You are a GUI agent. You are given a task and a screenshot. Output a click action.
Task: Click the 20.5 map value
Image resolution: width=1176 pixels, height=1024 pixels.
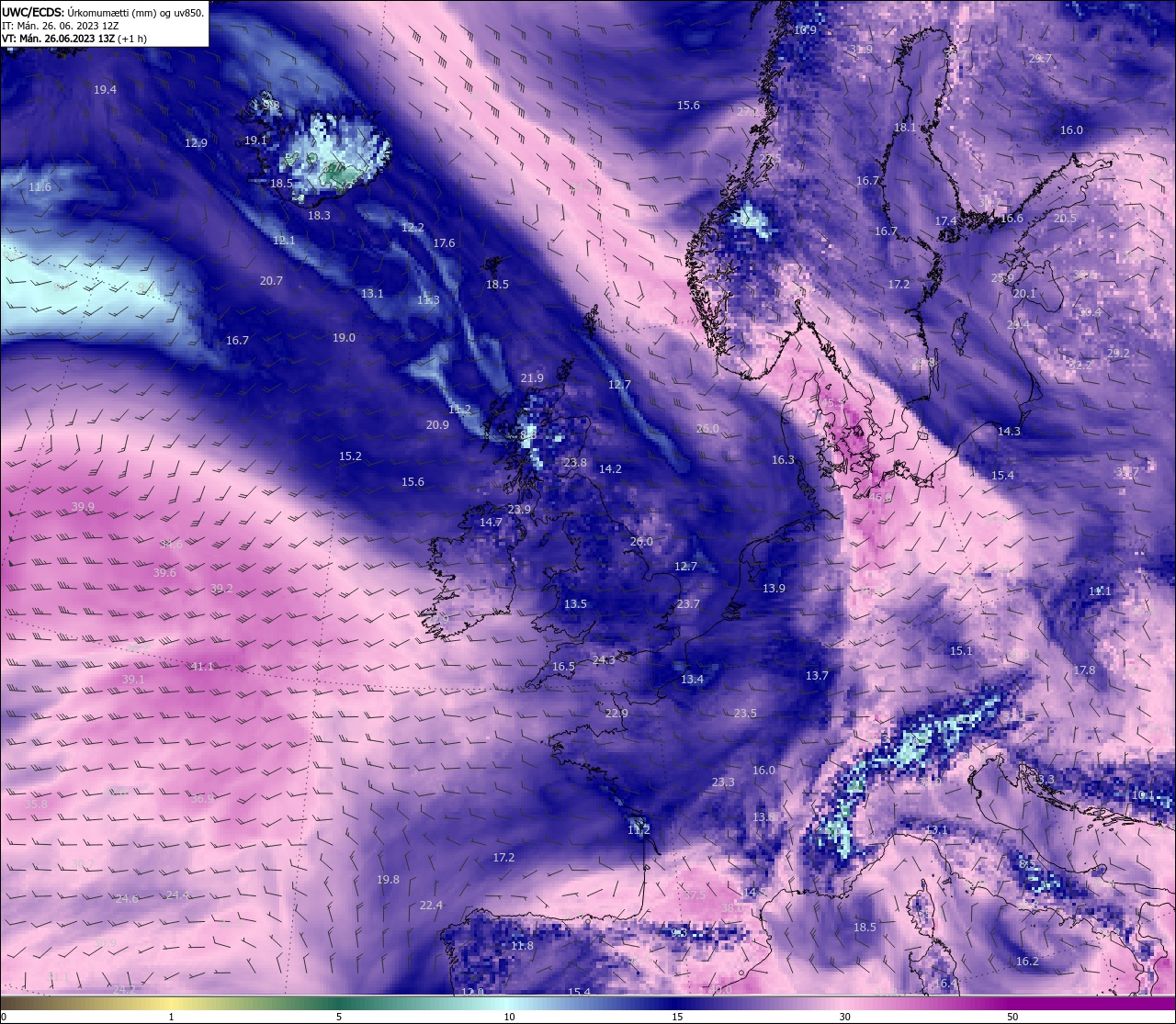click(x=1065, y=219)
